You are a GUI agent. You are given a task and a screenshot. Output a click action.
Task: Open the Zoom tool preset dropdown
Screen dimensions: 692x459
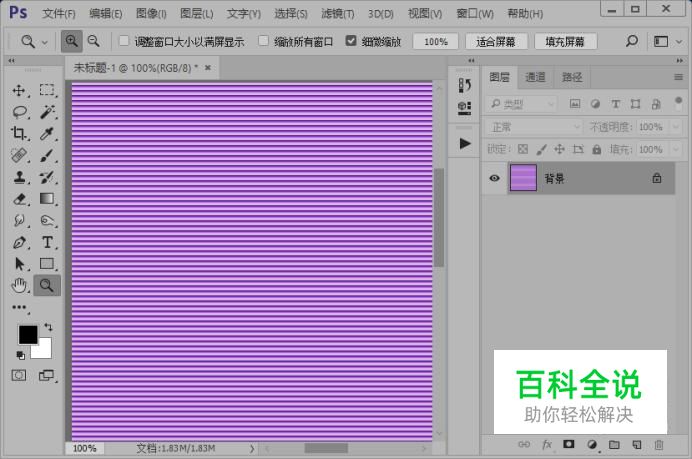pyautogui.click(x=45, y=42)
